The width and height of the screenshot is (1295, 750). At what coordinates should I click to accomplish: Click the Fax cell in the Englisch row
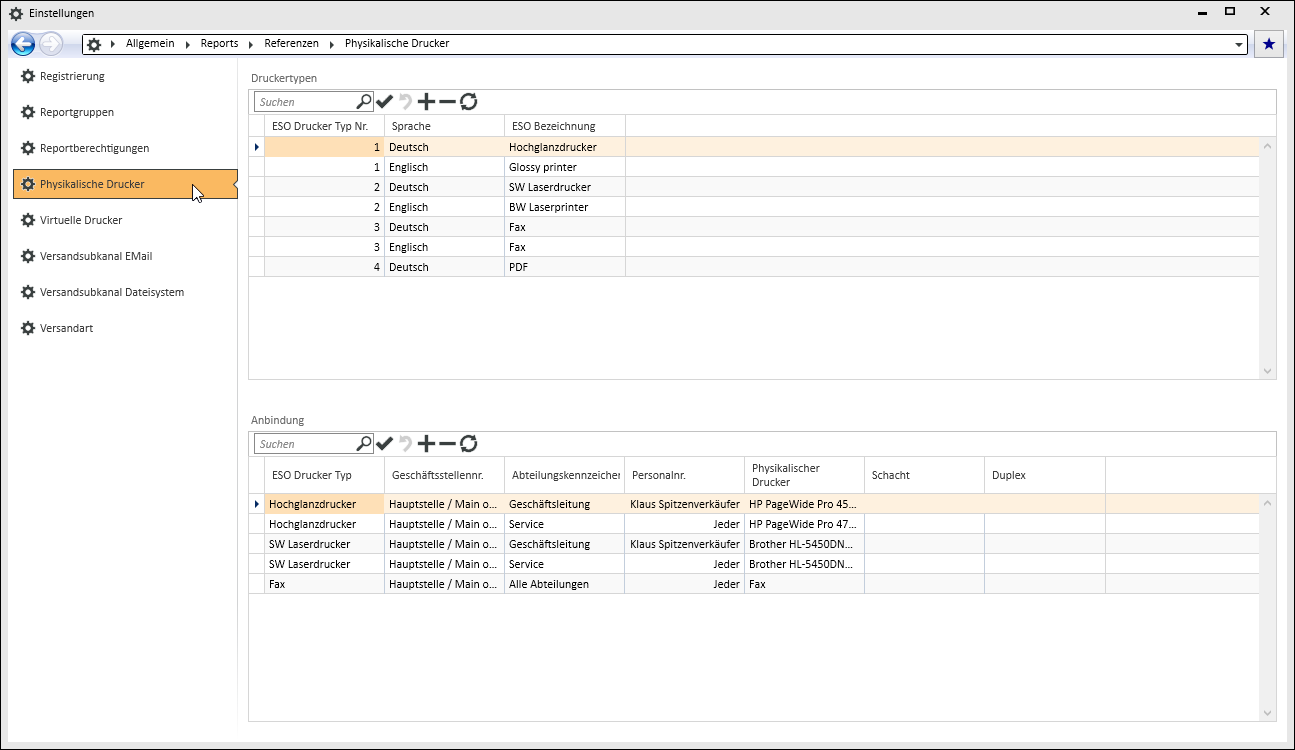pyautogui.click(x=565, y=247)
